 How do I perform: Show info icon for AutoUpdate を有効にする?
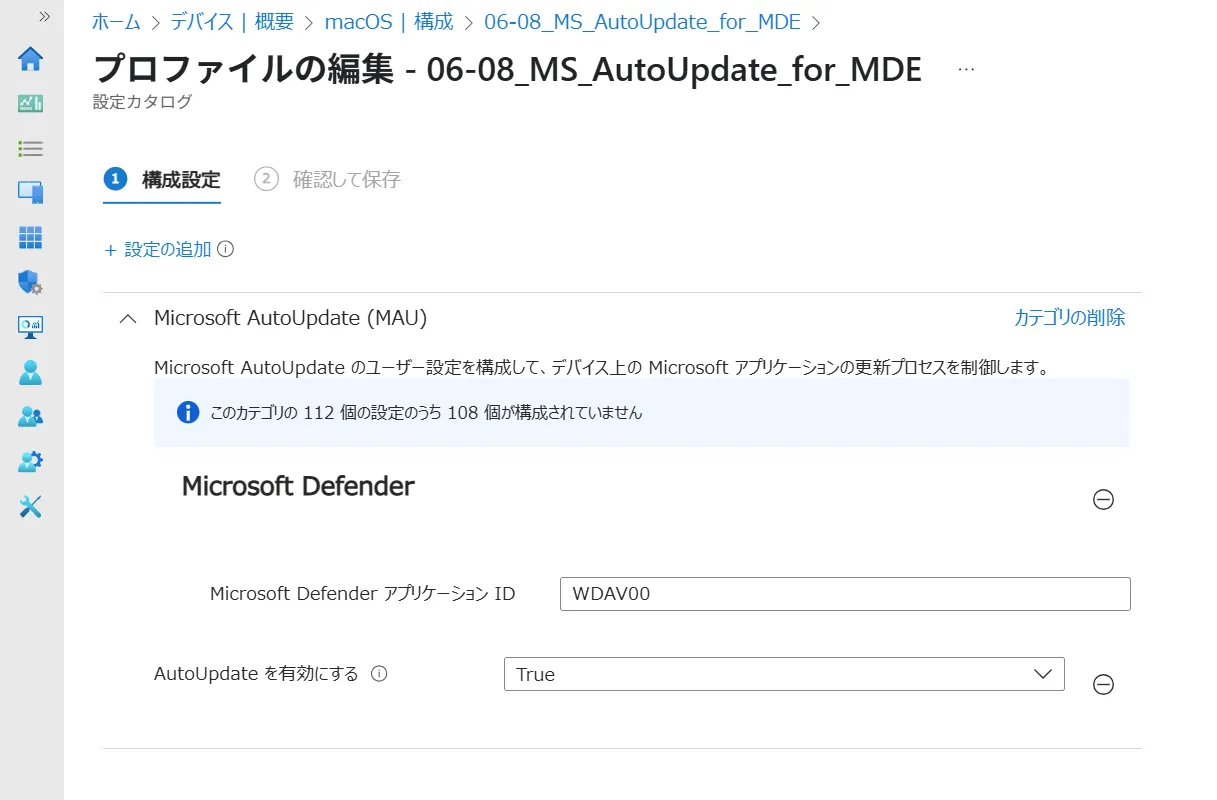point(379,674)
